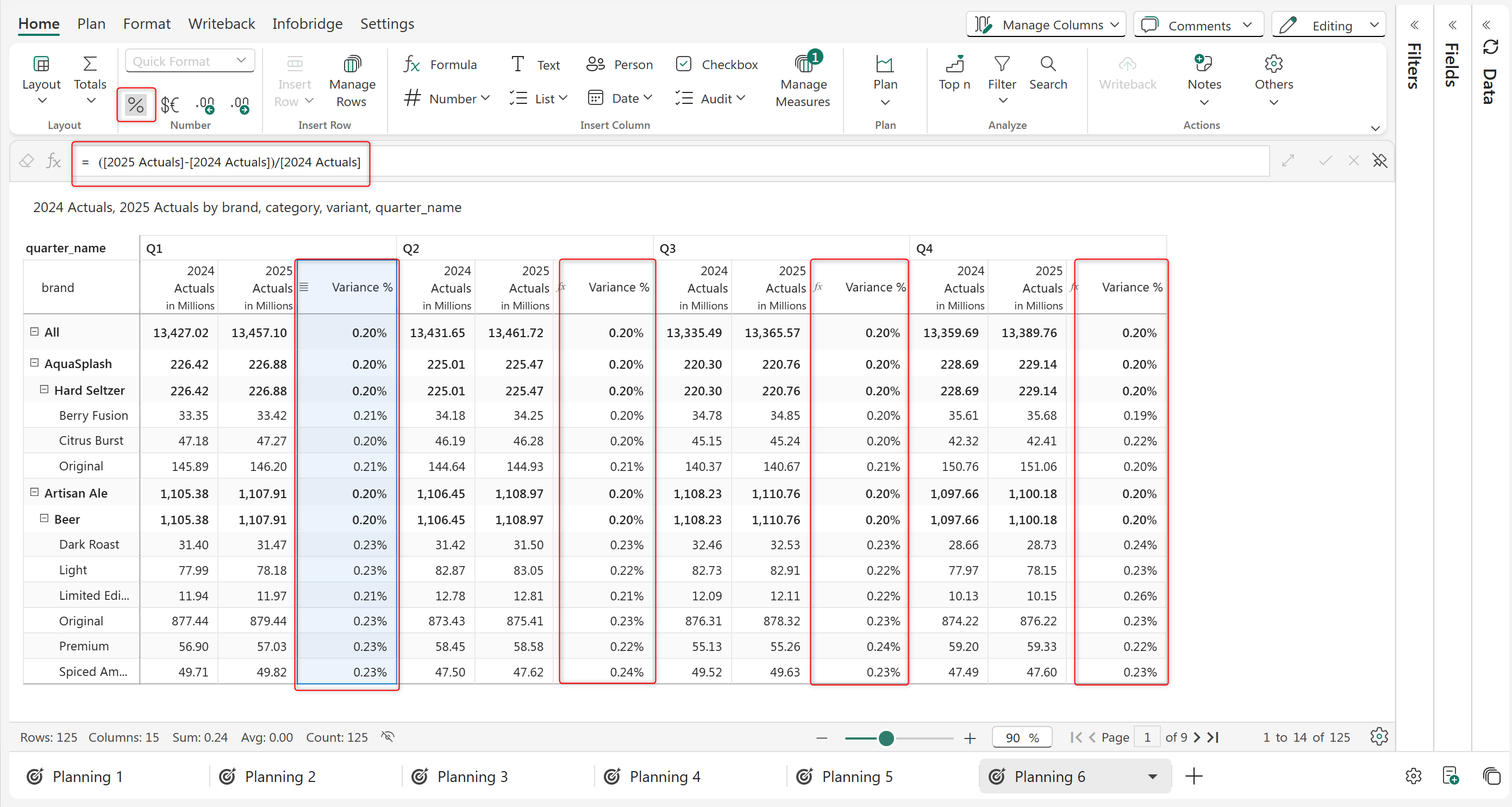Unpin the formula bar
The width and height of the screenshot is (1512, 807).
click(1379, 161)
